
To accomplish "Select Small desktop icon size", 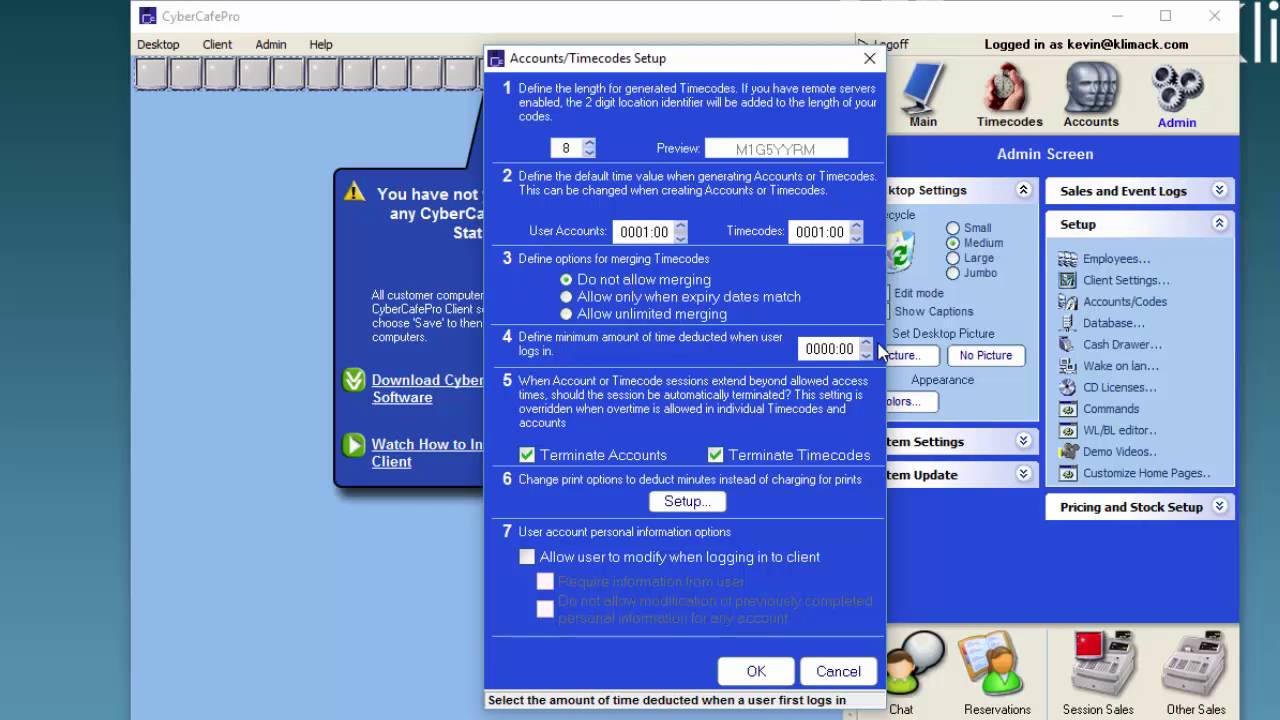I will coord(953,228).
